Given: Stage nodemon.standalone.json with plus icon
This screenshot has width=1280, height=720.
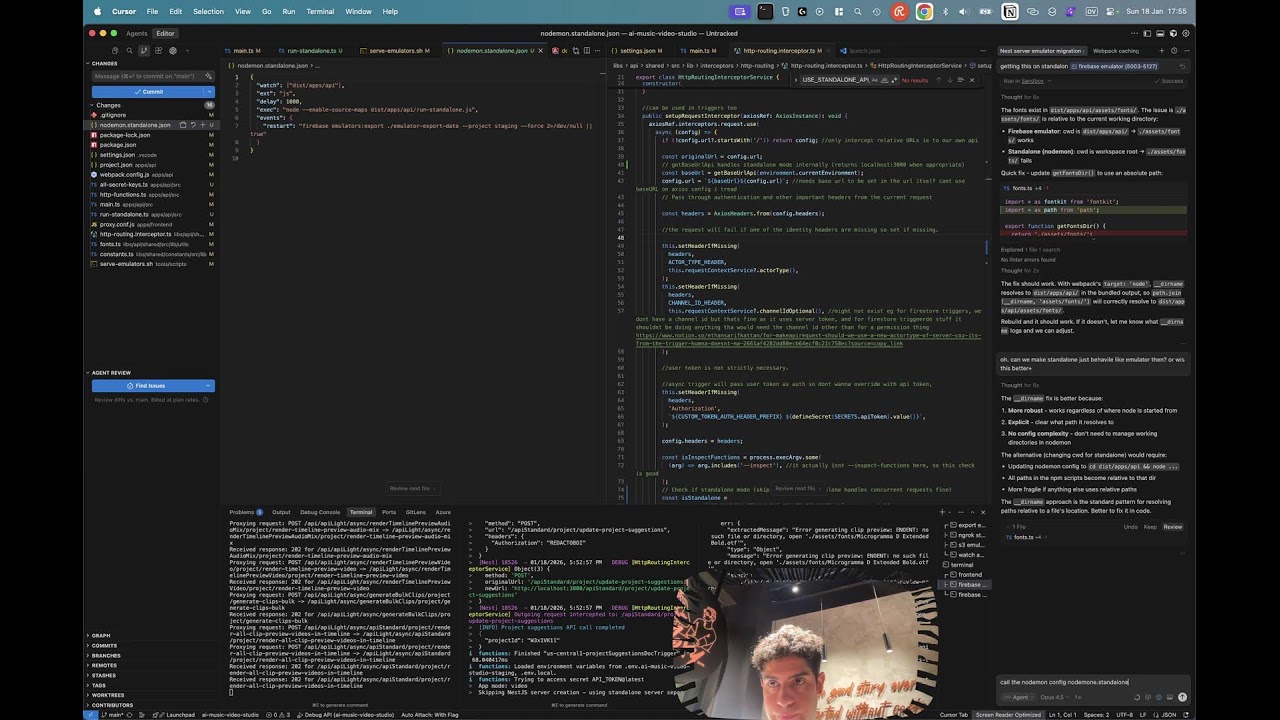Looking at the screenshot, I should click(x=202, y=125).
